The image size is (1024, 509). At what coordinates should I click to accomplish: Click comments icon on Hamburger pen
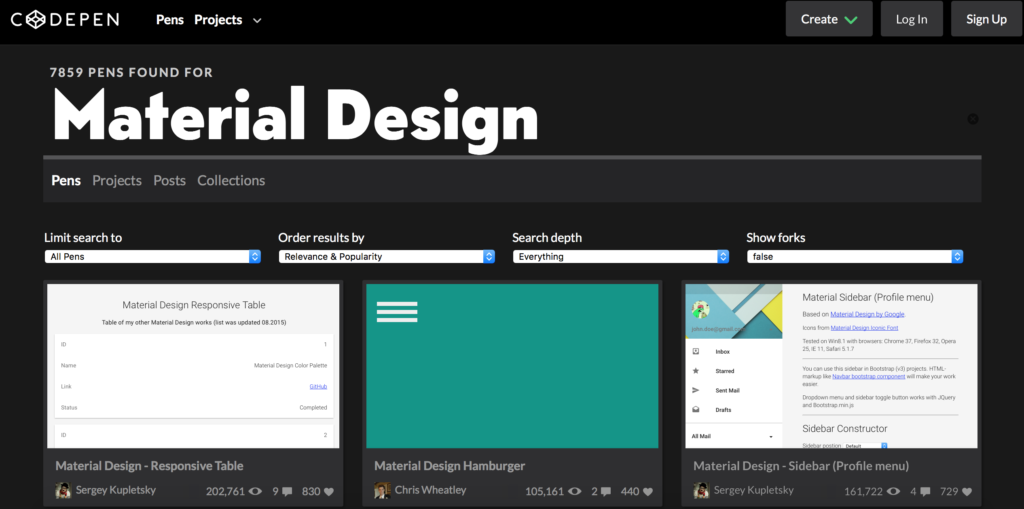pyautogui.click(x=607, y=491)
